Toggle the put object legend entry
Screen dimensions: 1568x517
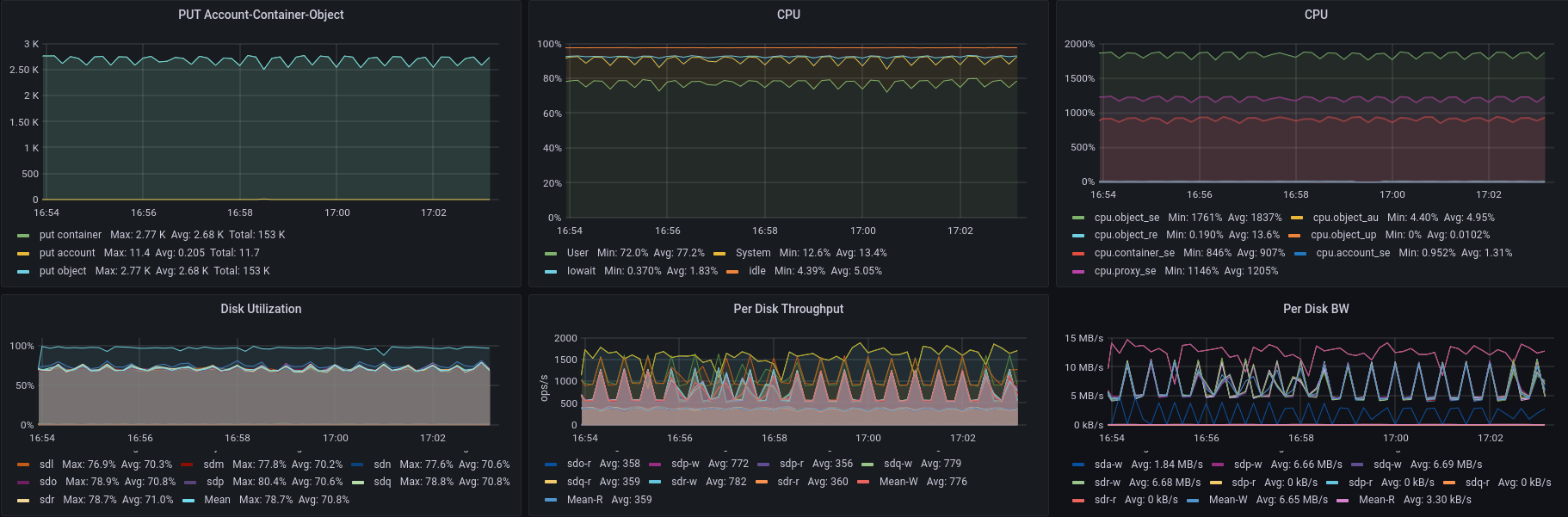pyautogui.click(x=62, y=271)
